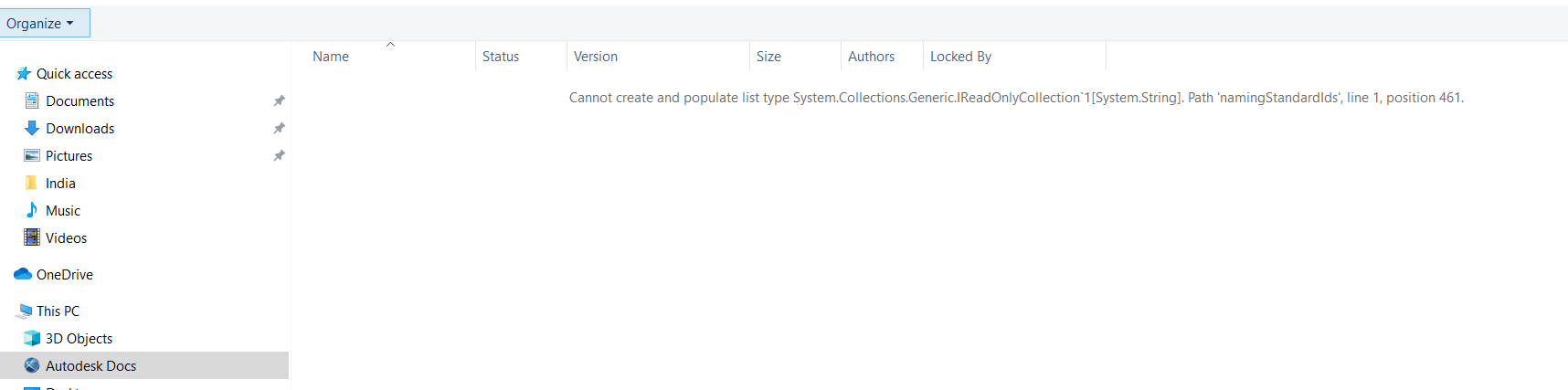Open the India folder
1568x390 pixels.
(x=60, y=183)
